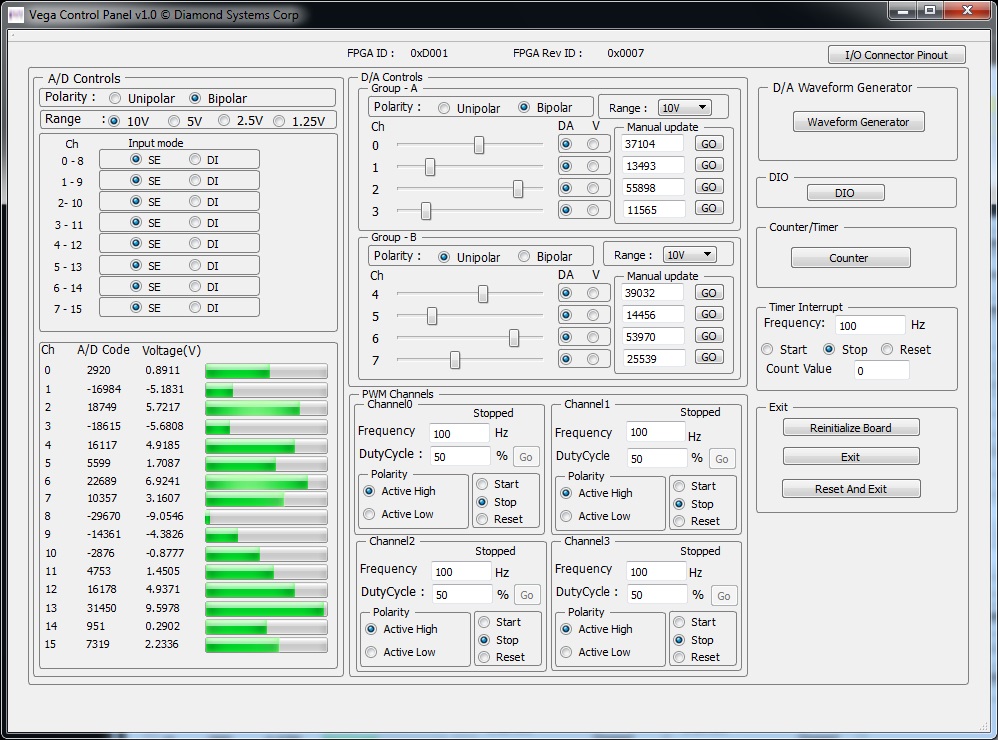Click GO beside manual value 13493
Viewport: 998px width, 740px height.
click(708, 165)
